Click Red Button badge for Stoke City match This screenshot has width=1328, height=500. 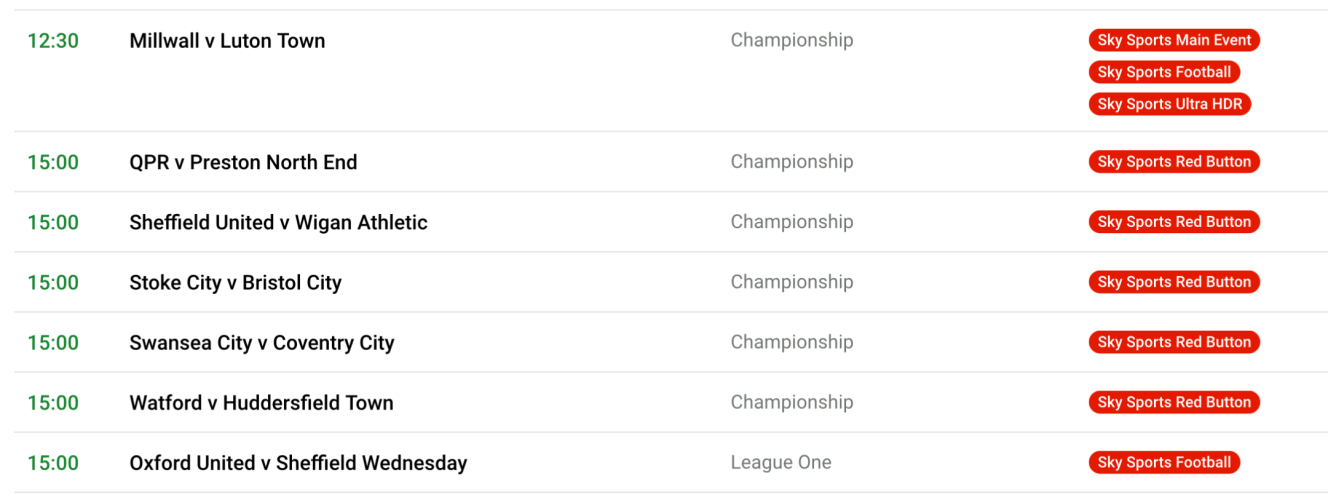tap(1174, 282)
